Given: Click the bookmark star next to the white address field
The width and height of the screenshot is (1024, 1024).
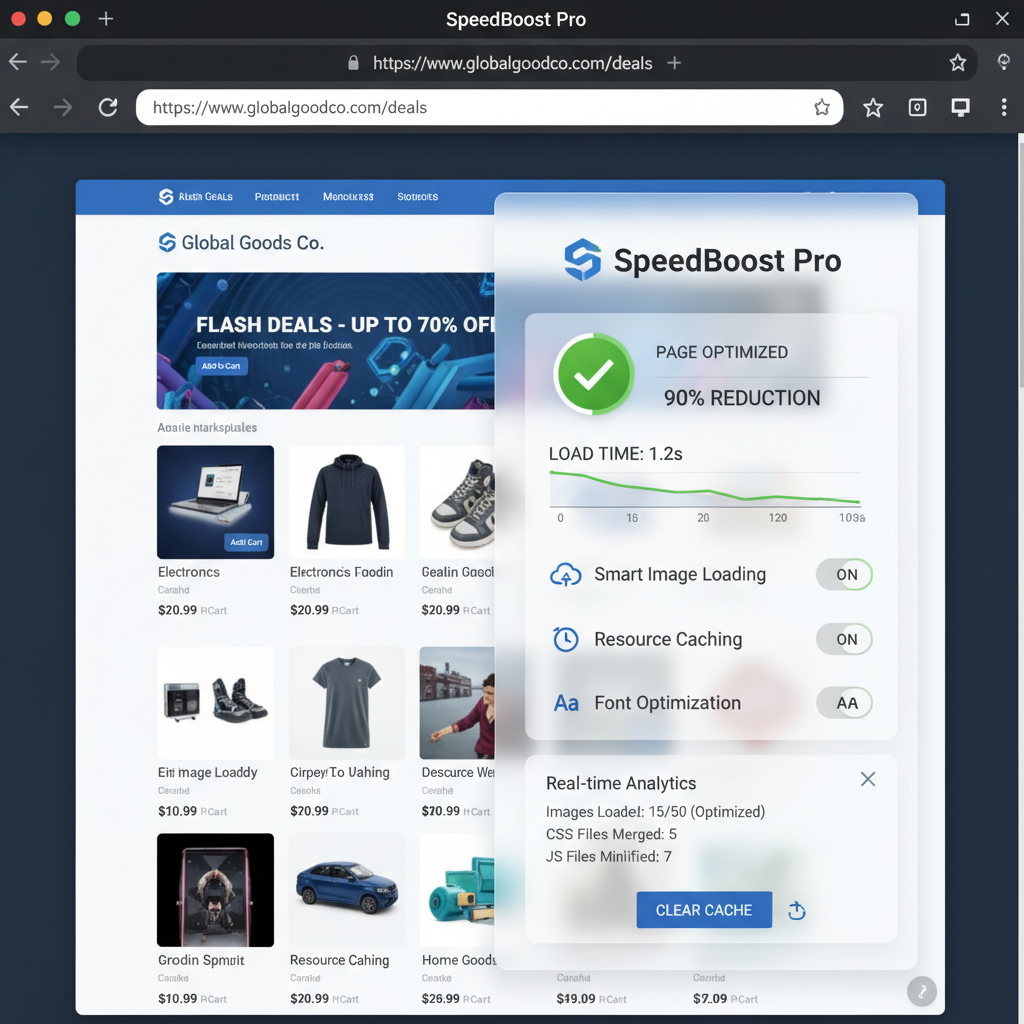Looking at the screenshot, I should (872, 107).
